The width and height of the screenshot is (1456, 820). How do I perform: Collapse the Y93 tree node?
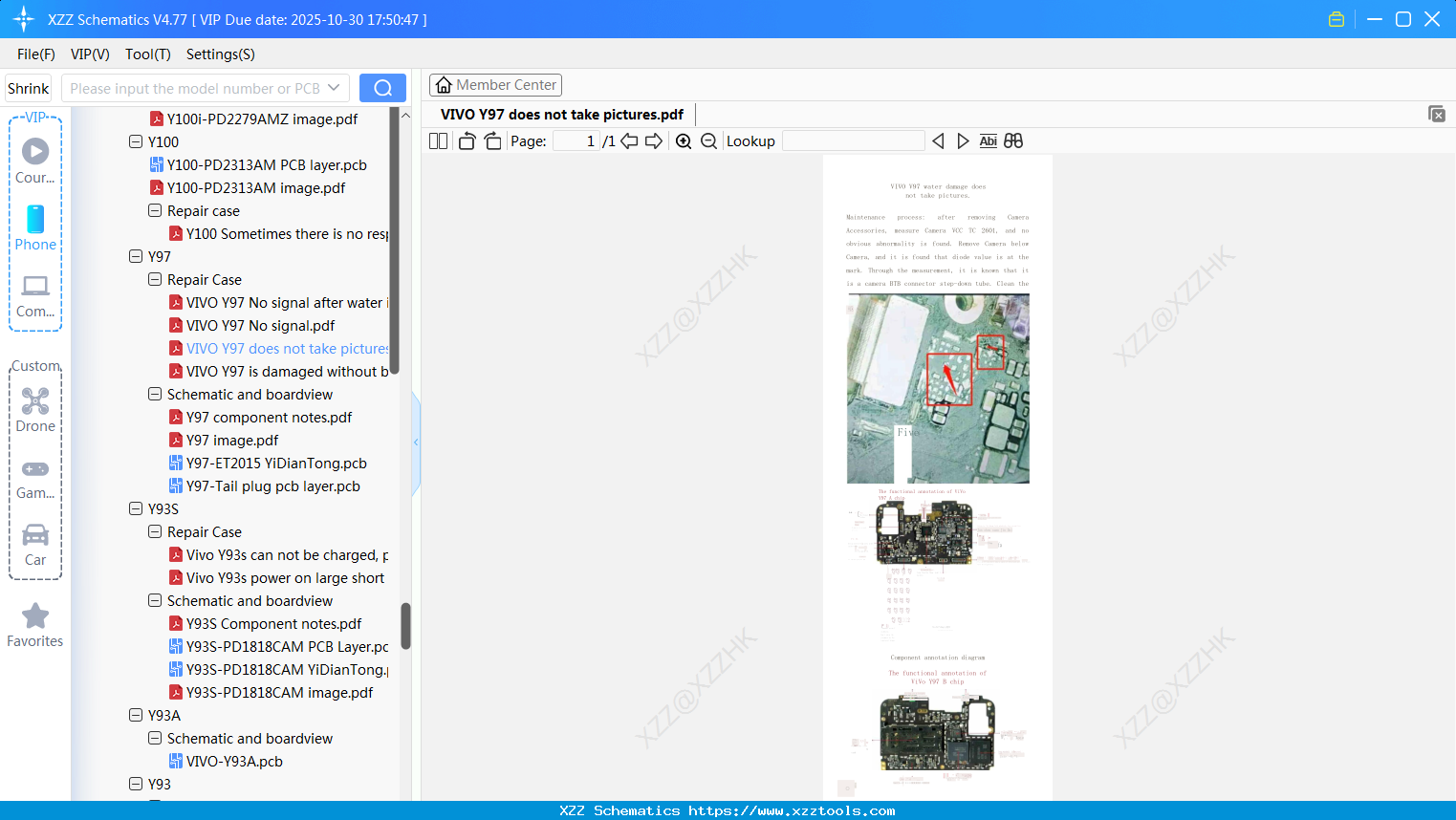tap(136, 784)
